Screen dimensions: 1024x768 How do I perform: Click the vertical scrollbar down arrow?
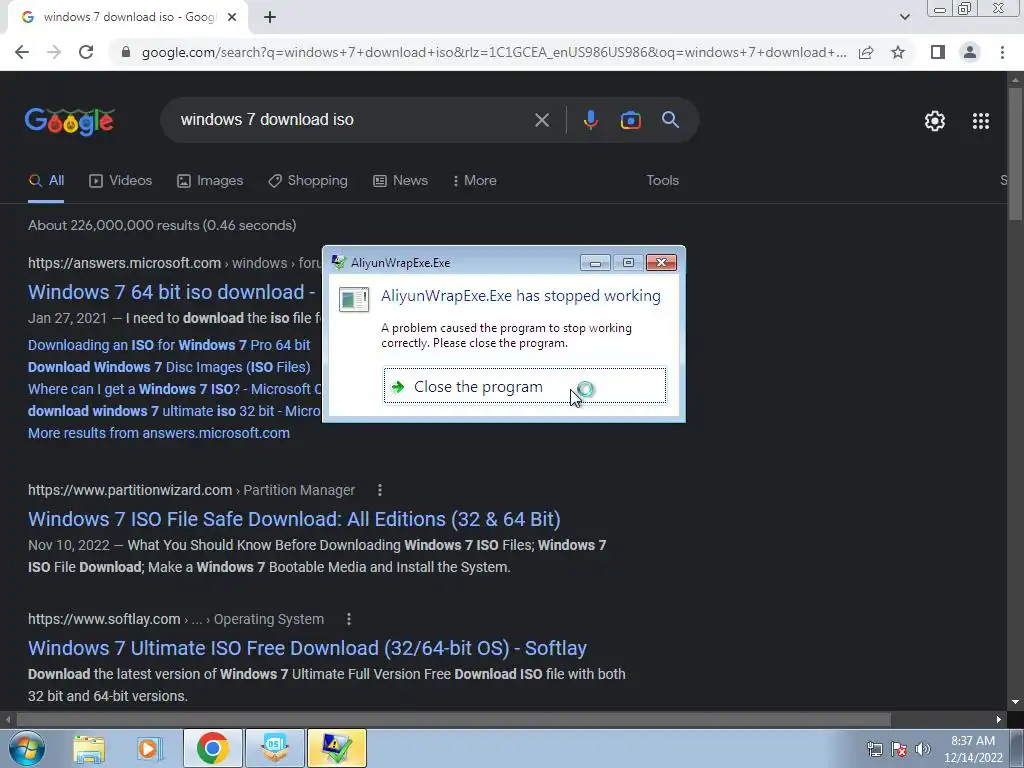(1015, 703)
